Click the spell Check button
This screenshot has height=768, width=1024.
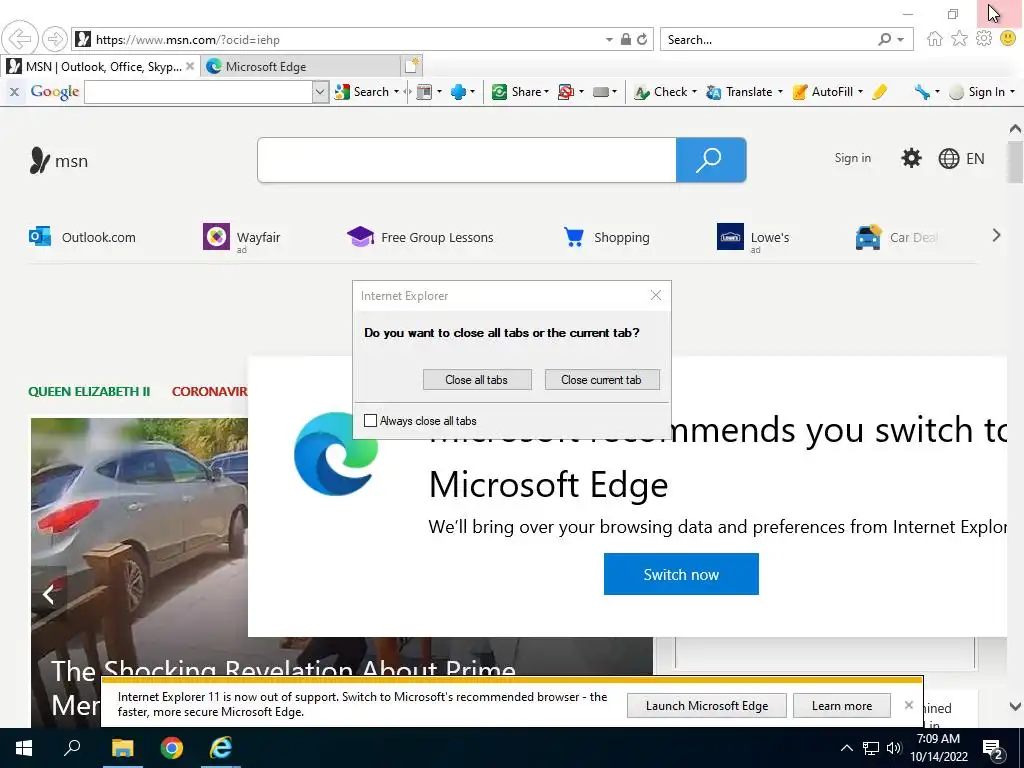point(661,92)
